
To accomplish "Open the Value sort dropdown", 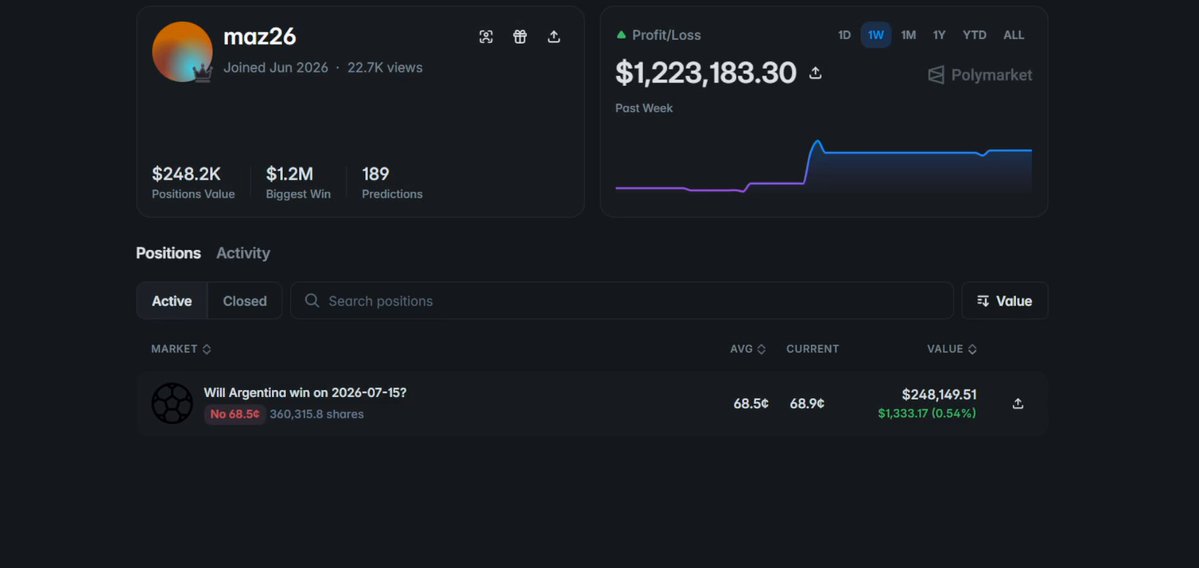I will point(1005,300).
